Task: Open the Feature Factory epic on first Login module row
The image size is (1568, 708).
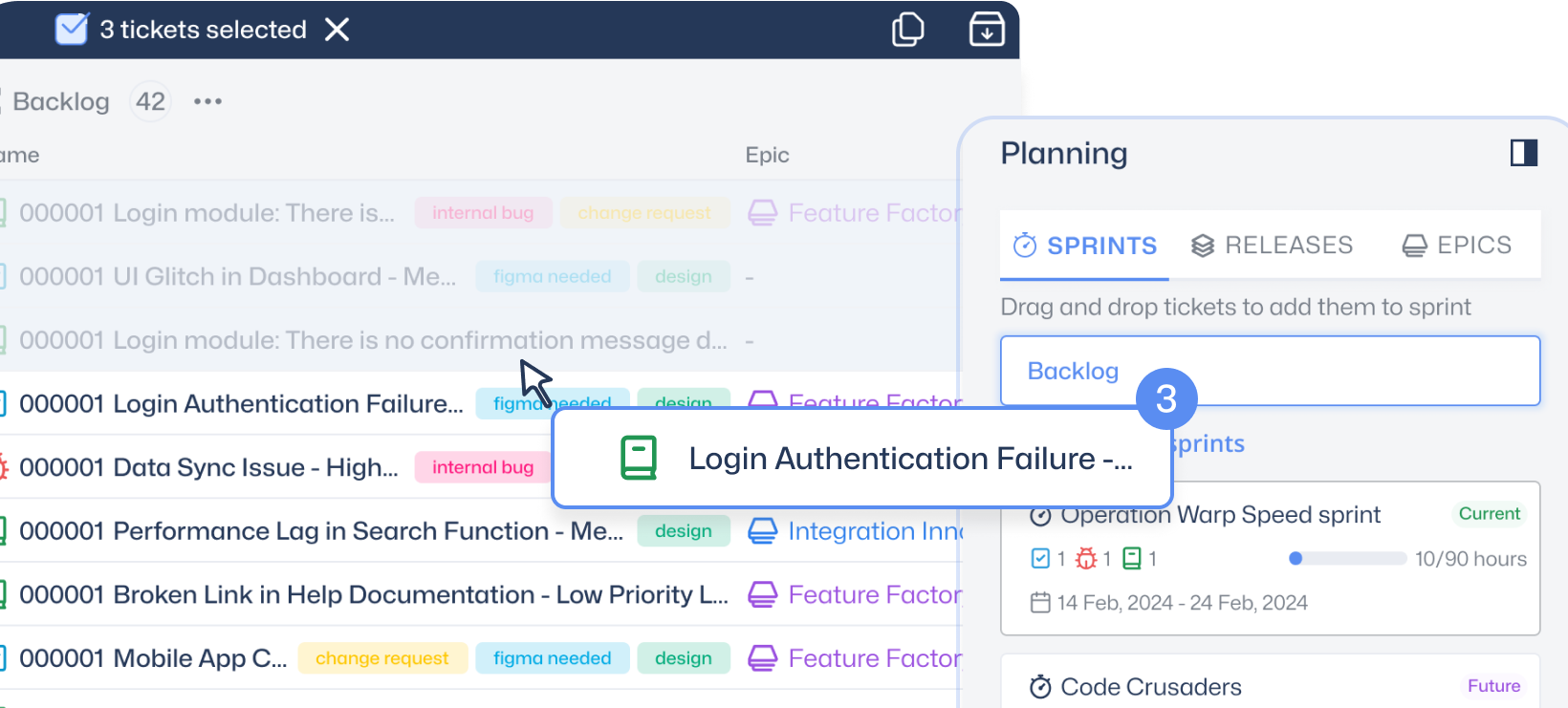Action: pyautogui.click(x=874, y=213)
